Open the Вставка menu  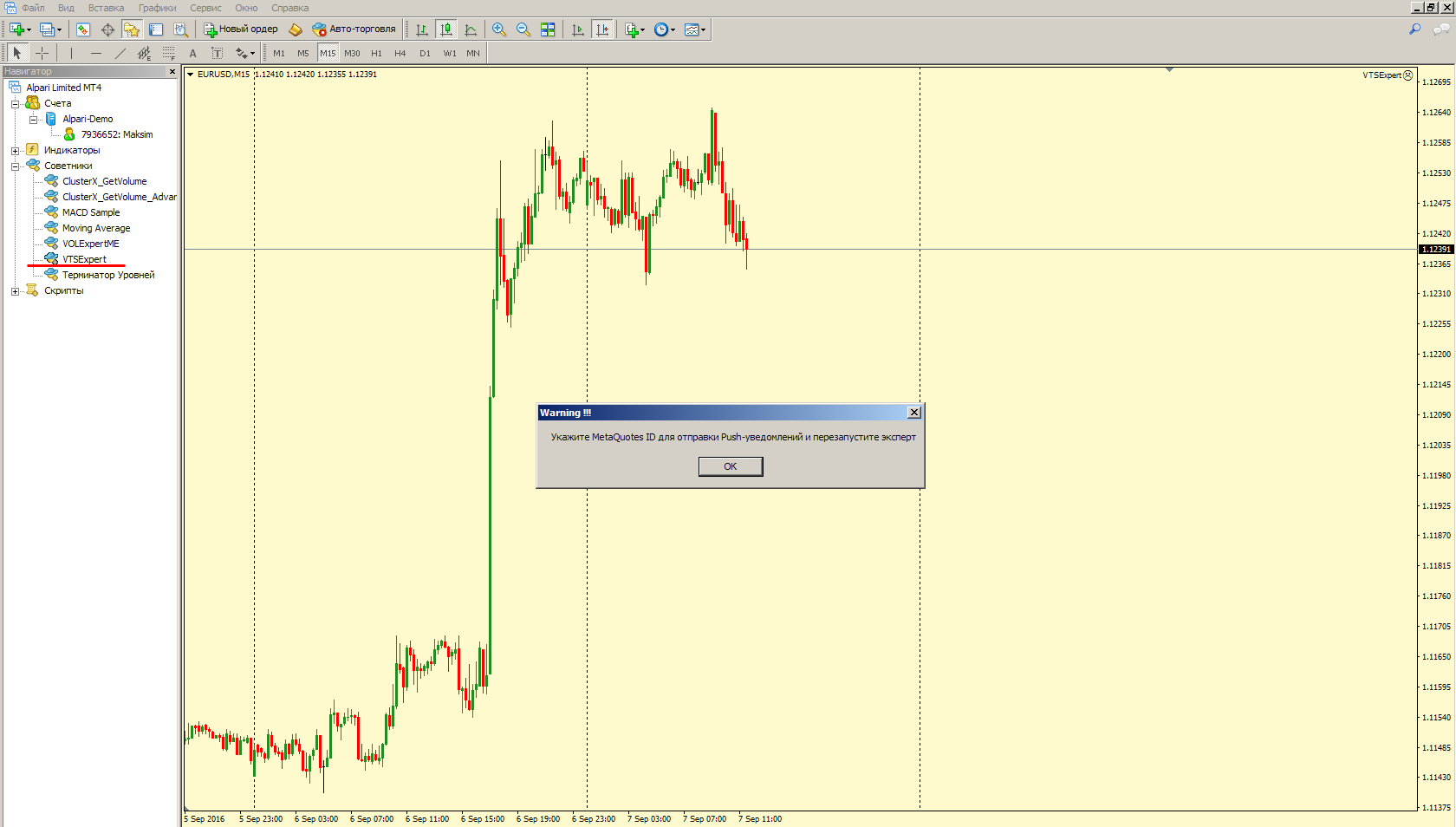click(x=106, y=8)
